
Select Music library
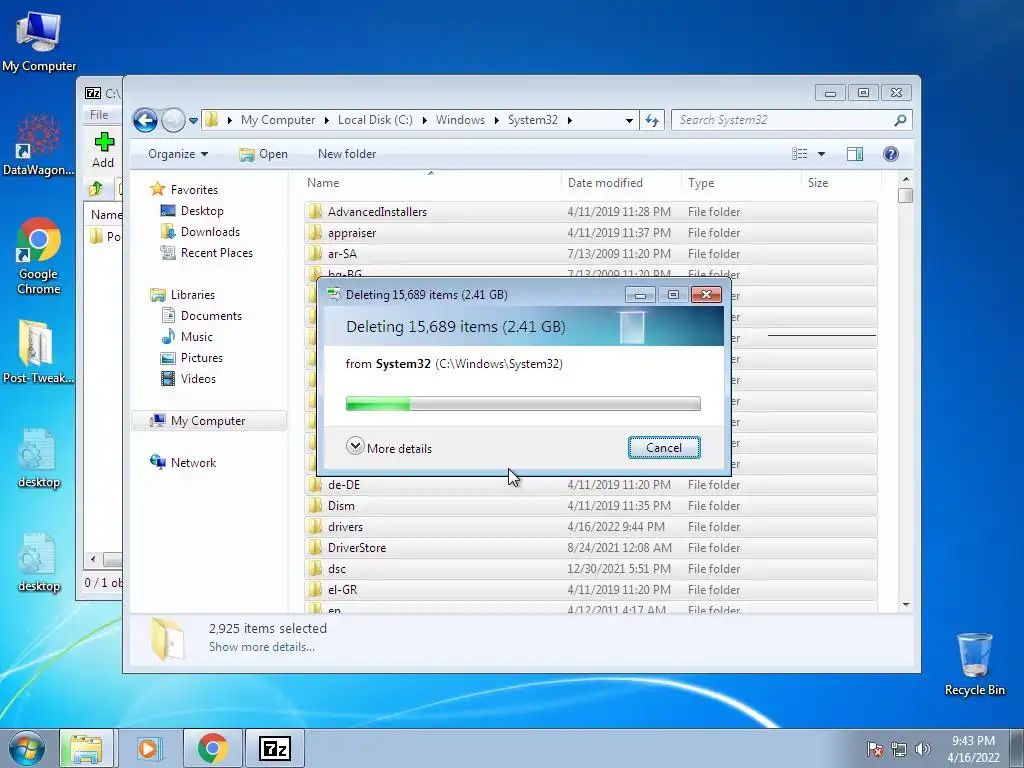[187, 337]
